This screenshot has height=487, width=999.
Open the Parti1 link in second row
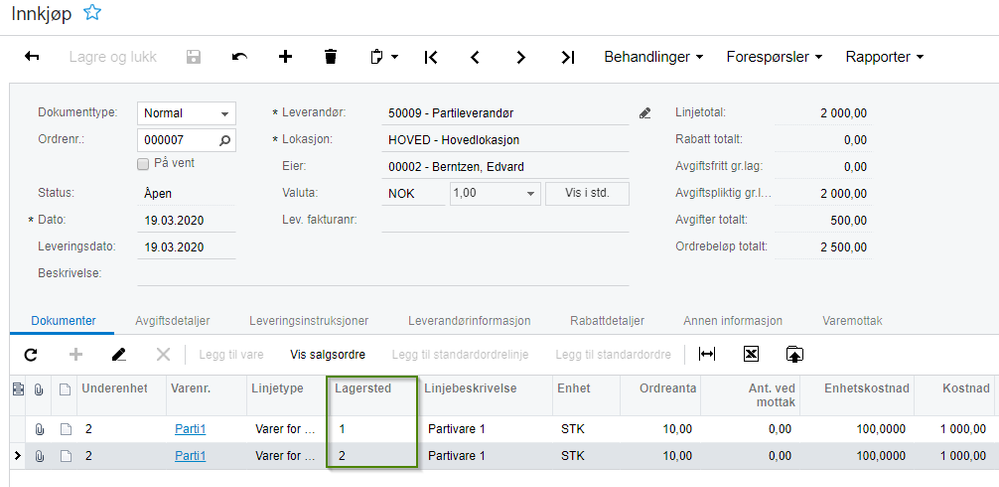190,456
